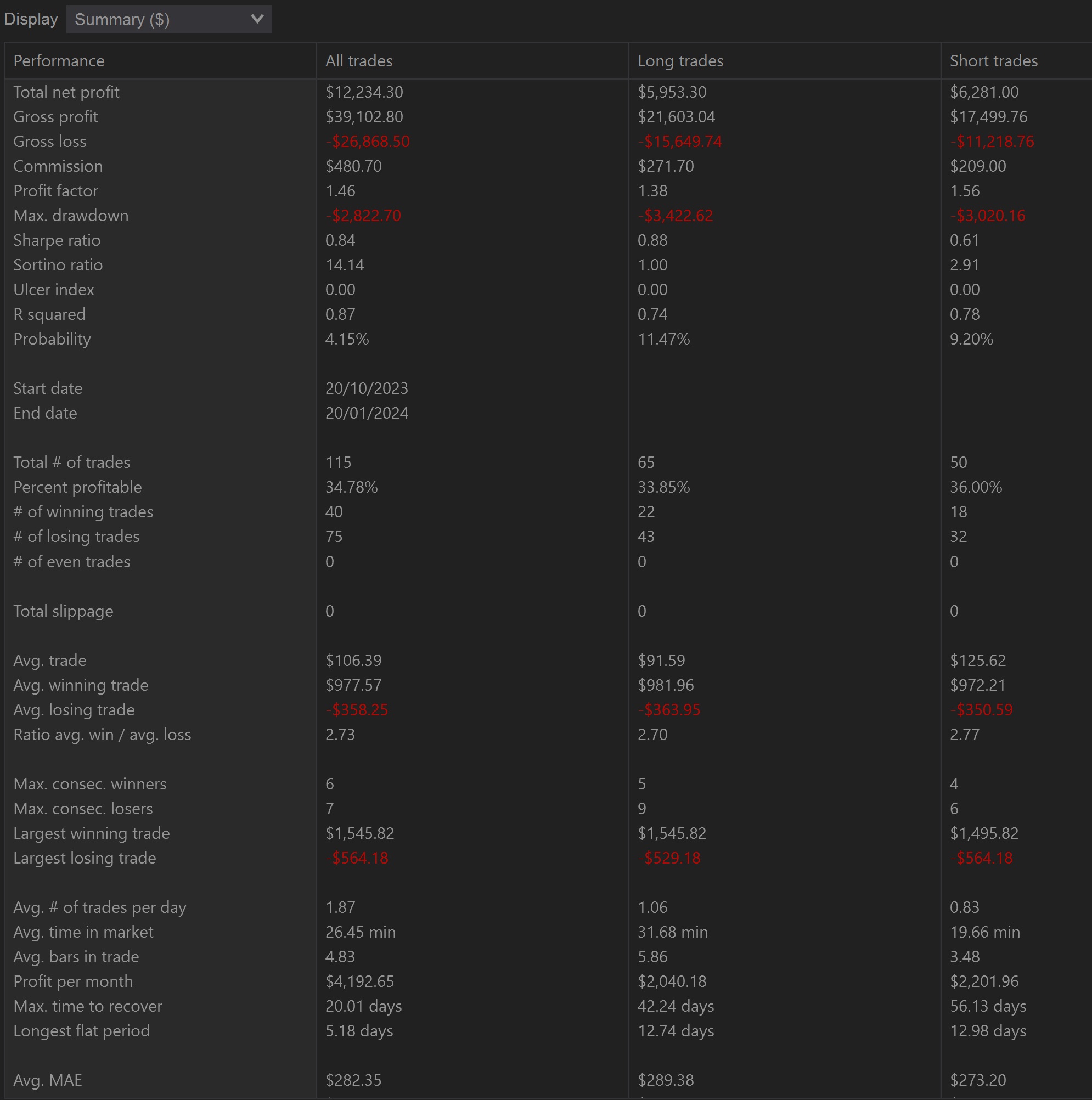
Task: Click the Long trades column header
Action: [680, 61]
